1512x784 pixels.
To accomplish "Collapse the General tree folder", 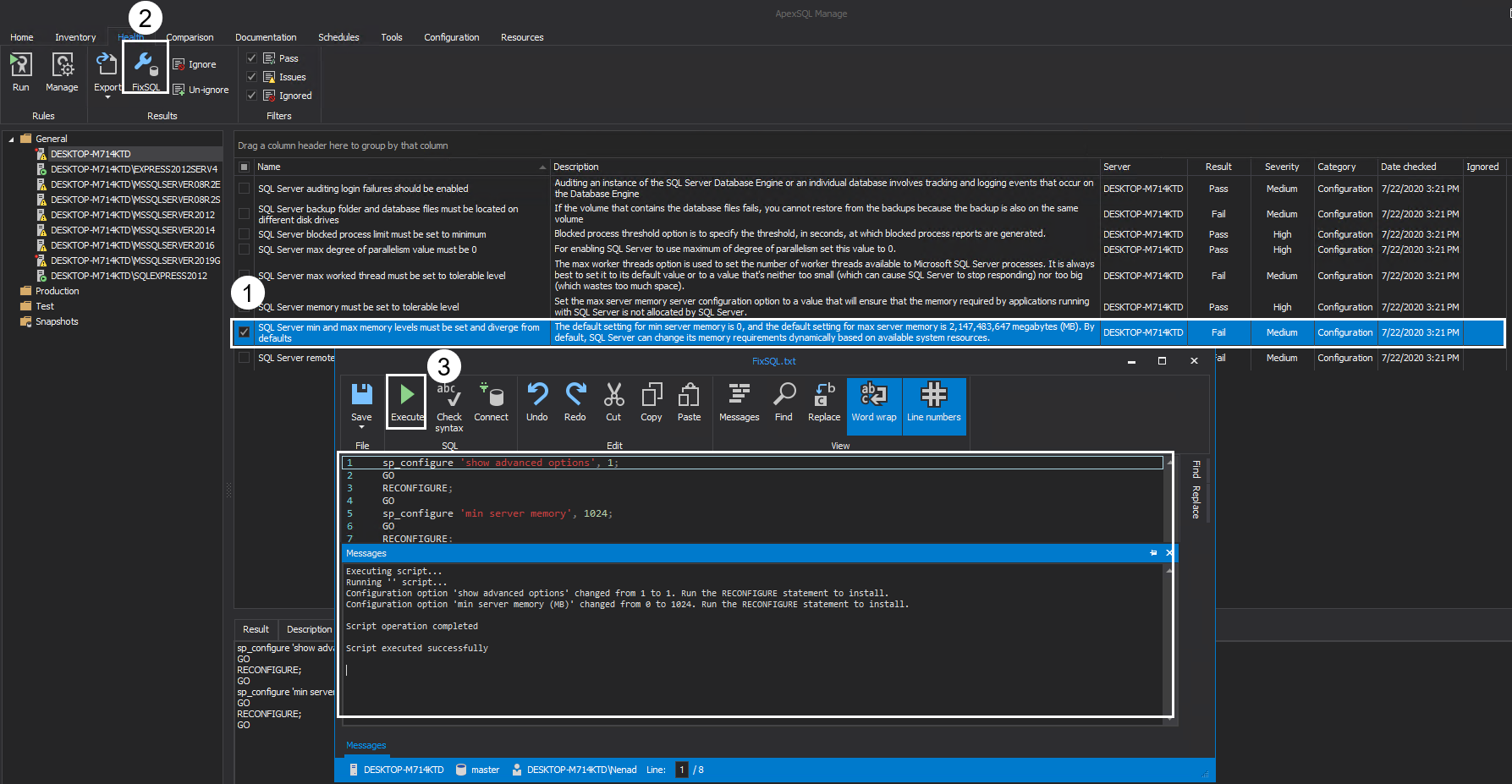I will coord(11,139).
